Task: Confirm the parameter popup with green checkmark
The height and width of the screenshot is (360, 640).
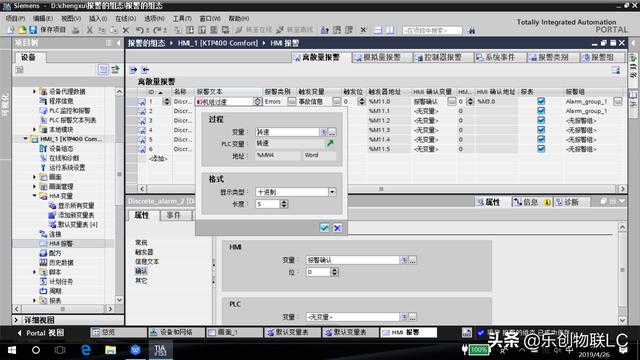Action: (x=324, y=228)
